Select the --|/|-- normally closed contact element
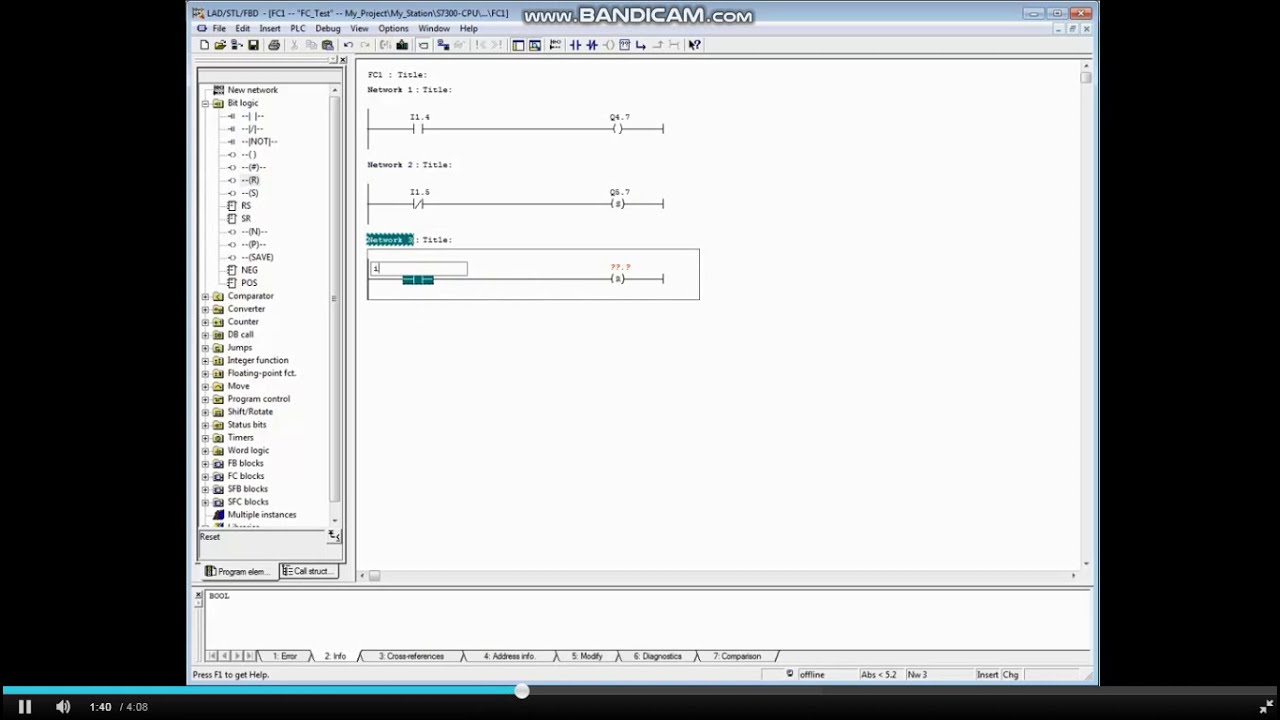Screen dimensions: 1280x720 252,129
